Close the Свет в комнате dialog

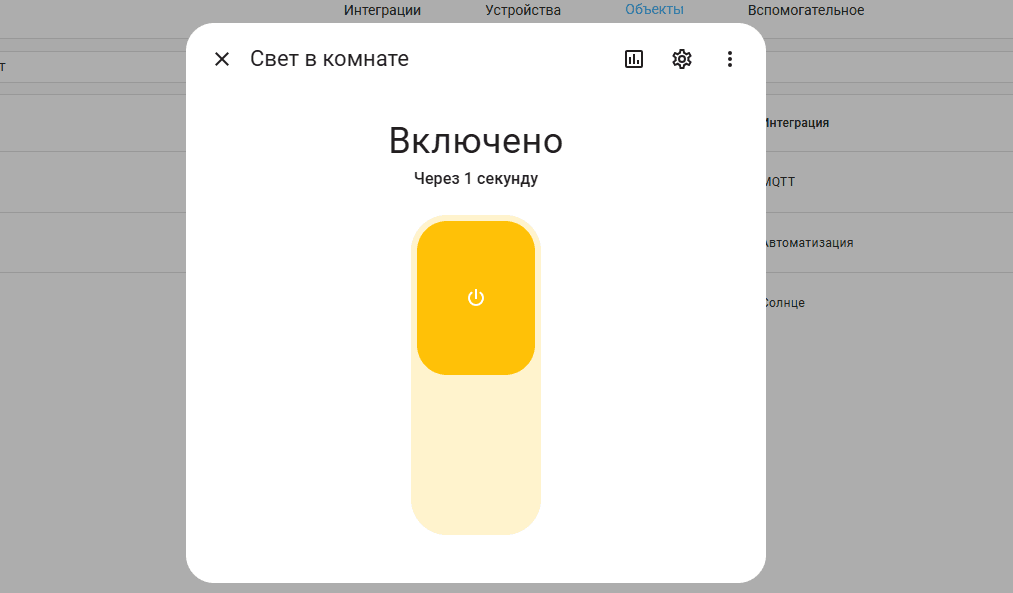pos(222,59)
